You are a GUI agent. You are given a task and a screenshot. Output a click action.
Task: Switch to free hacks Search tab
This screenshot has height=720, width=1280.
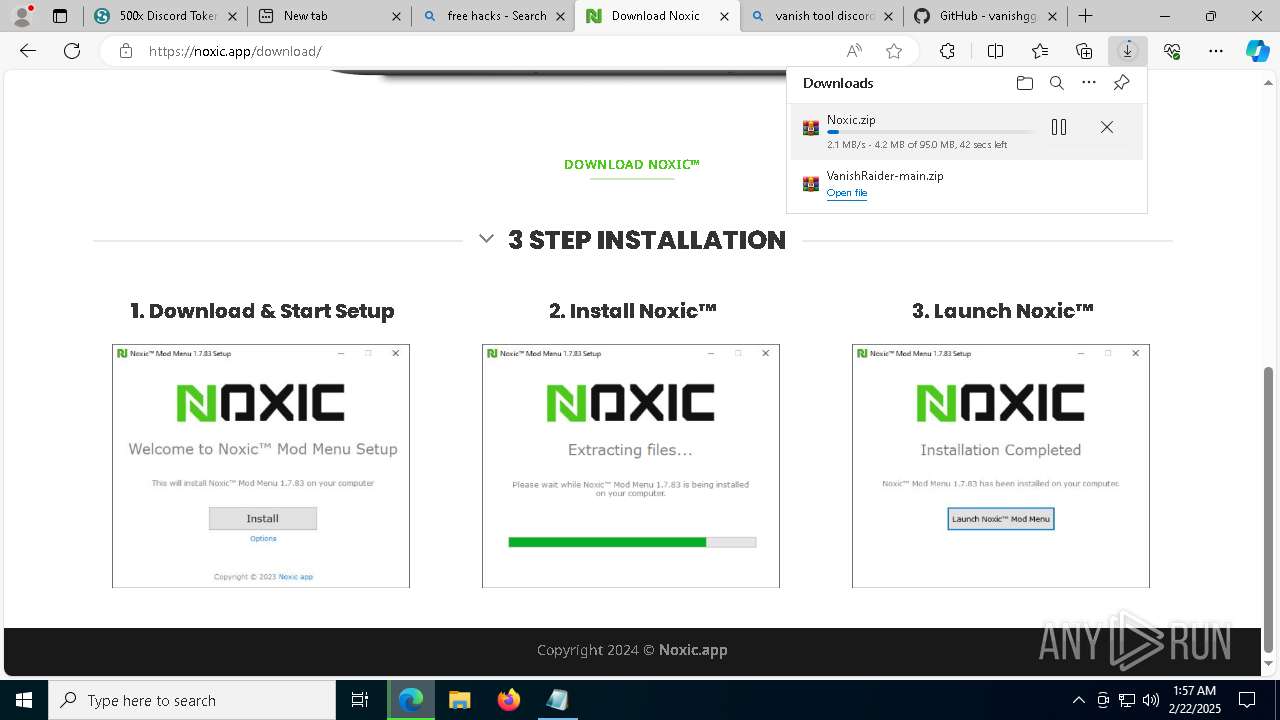pos(492,16)
